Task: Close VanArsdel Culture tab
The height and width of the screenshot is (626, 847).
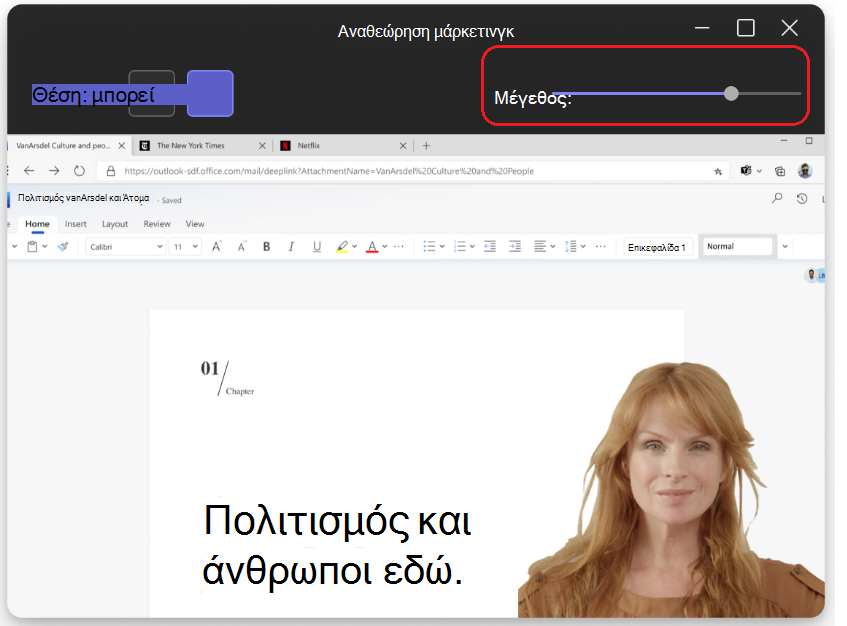Action: (122, 145)
